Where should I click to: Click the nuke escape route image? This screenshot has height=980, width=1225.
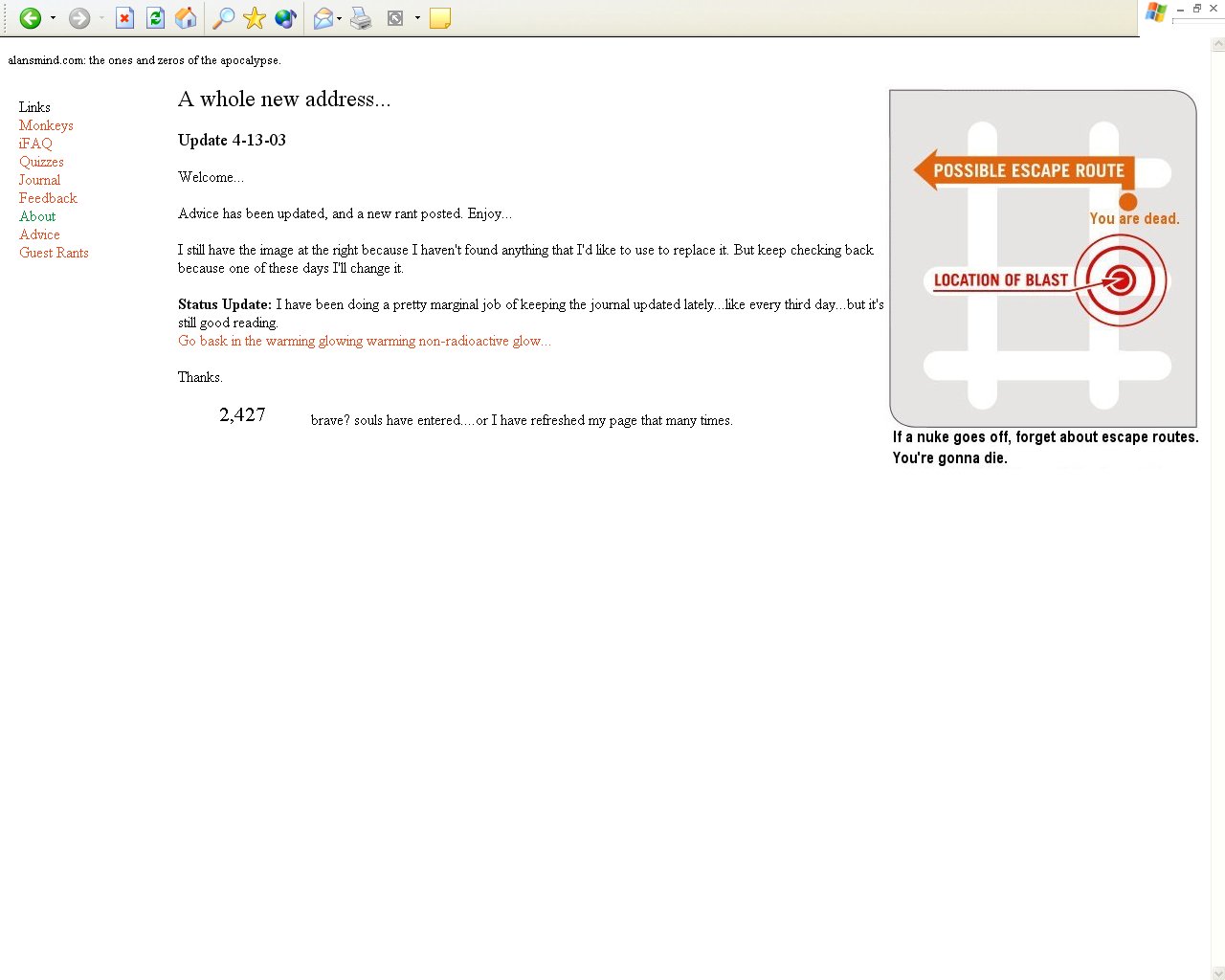(1042, 258)
